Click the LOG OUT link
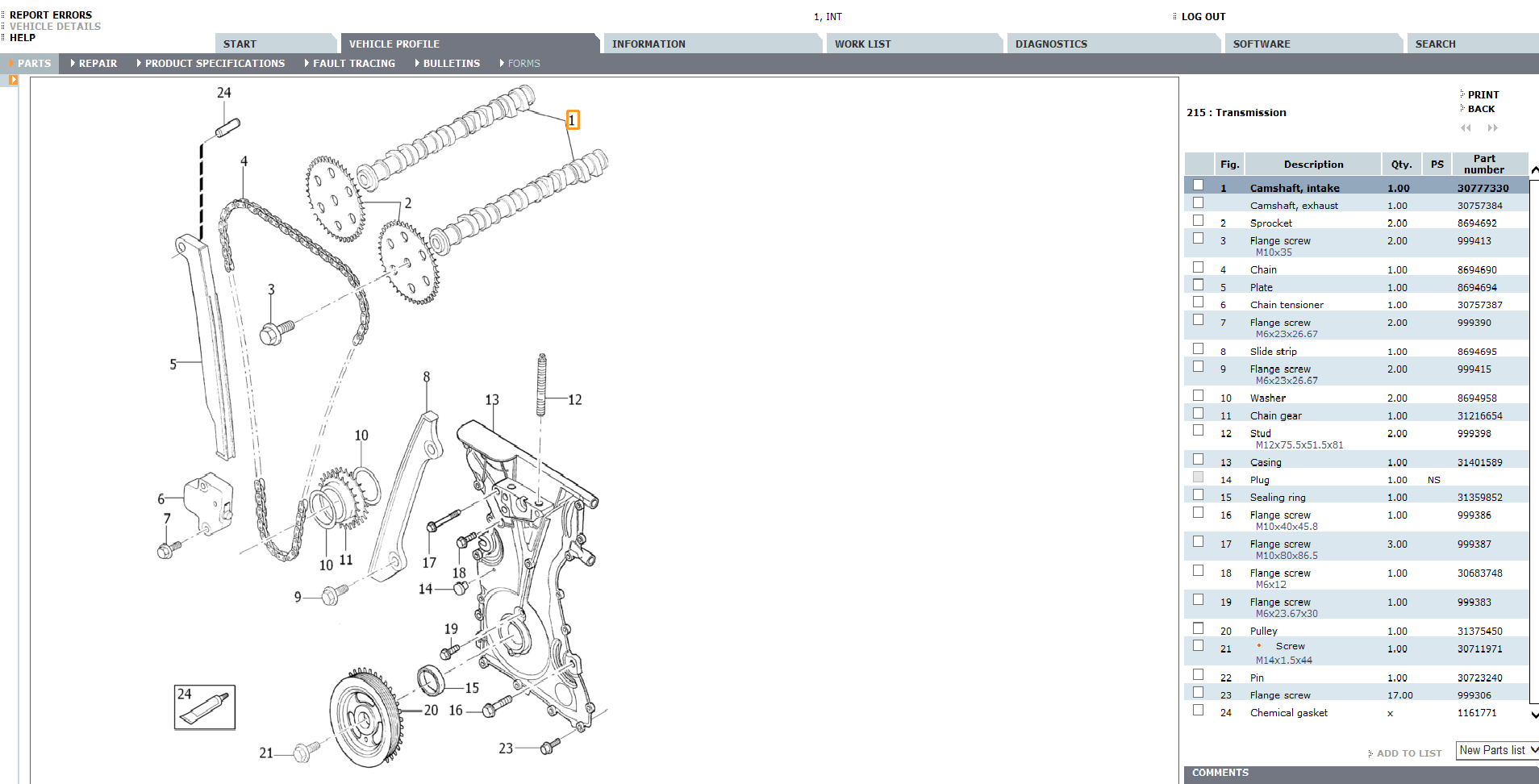The image size is (1539, 784). [x=1203, y=17]
